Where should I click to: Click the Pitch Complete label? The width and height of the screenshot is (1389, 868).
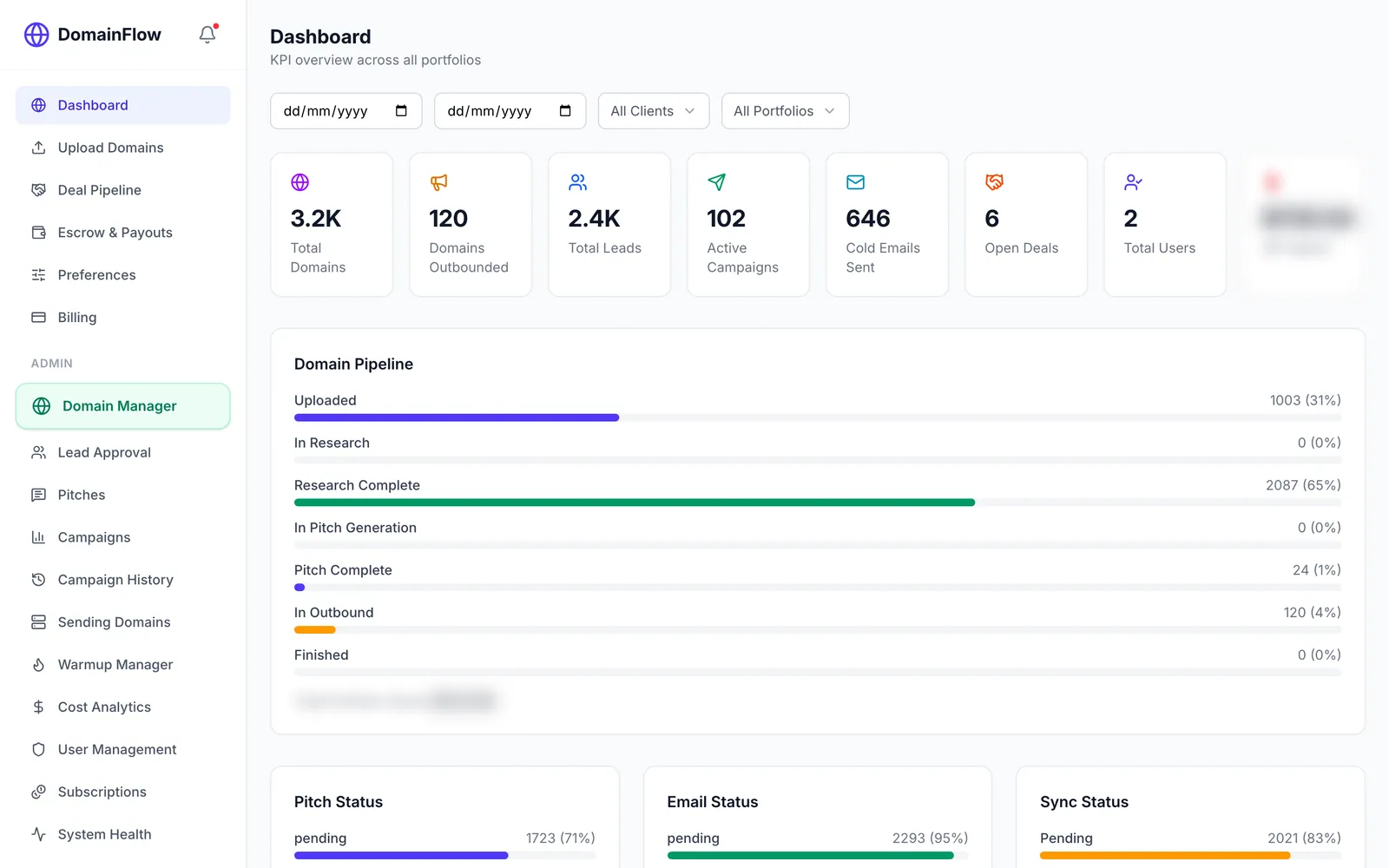pyautogui.click(x=343, y=570)
